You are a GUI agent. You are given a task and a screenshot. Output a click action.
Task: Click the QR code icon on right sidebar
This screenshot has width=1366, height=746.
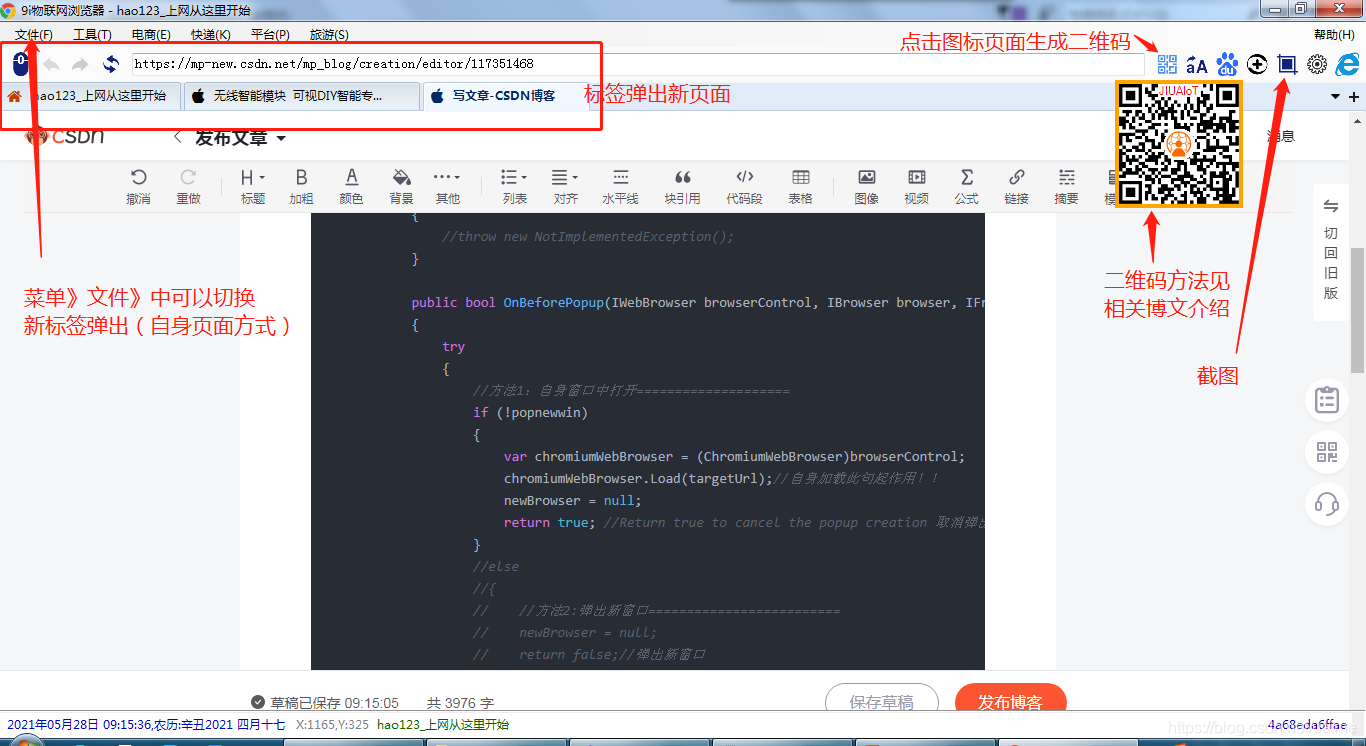tap(1327, 453)
